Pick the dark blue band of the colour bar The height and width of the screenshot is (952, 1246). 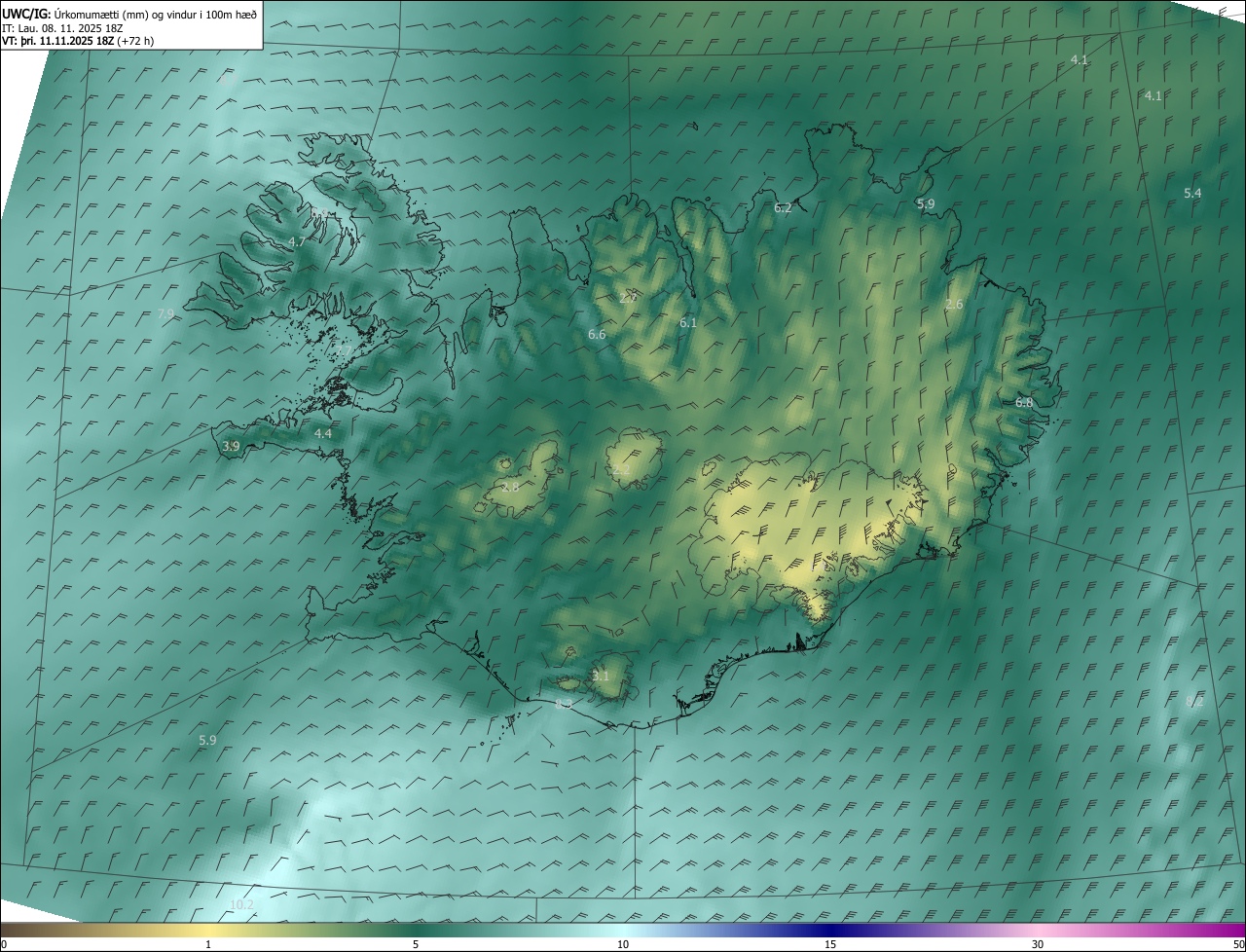(830, 930)
